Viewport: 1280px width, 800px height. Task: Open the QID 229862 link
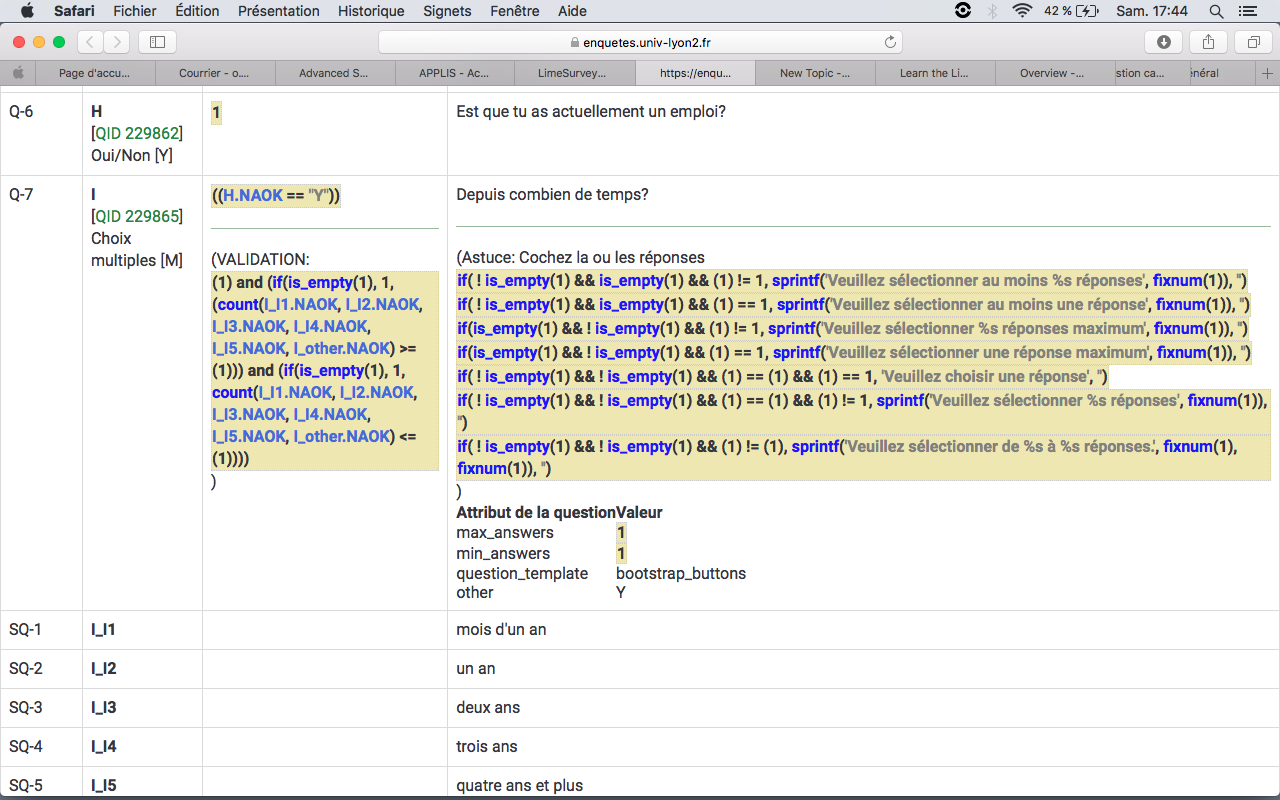pyautogui.click(x=138, y=133)
